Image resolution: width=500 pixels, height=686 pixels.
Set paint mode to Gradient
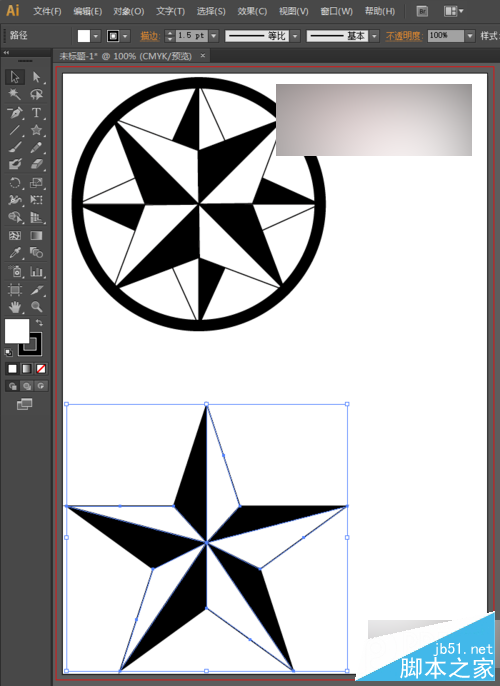(27, 369)
